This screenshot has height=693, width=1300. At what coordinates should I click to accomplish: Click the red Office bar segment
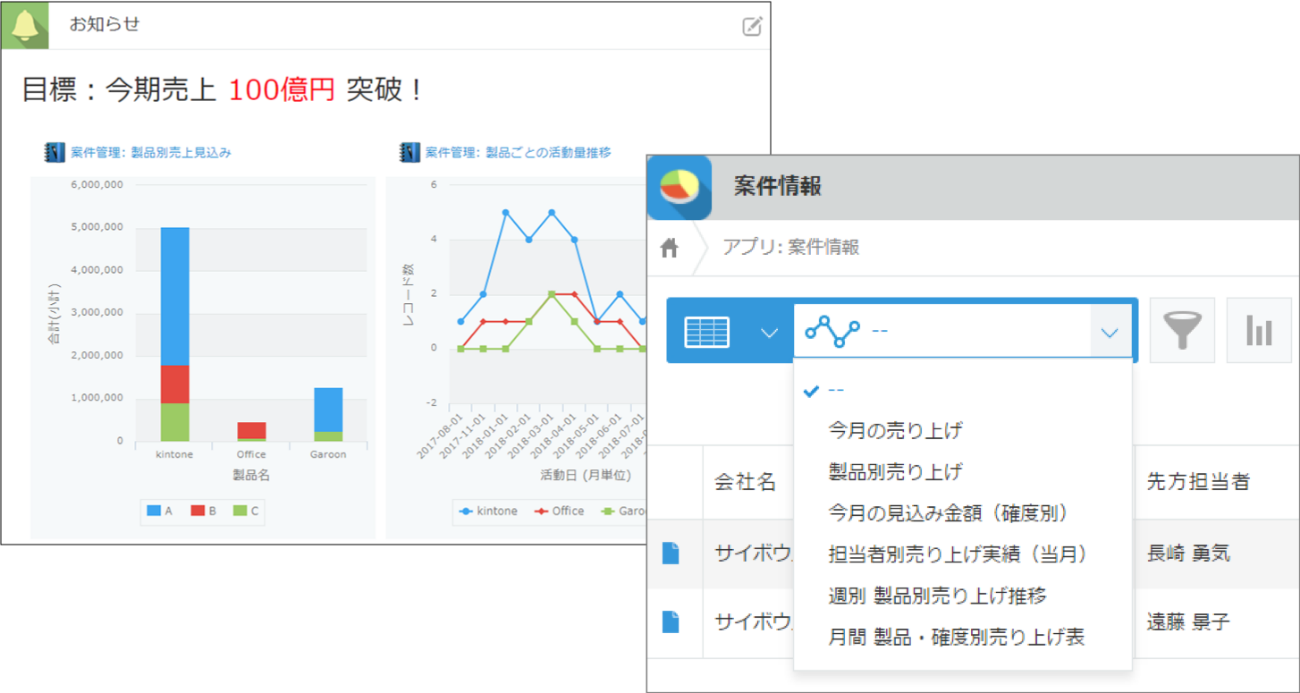251,430
